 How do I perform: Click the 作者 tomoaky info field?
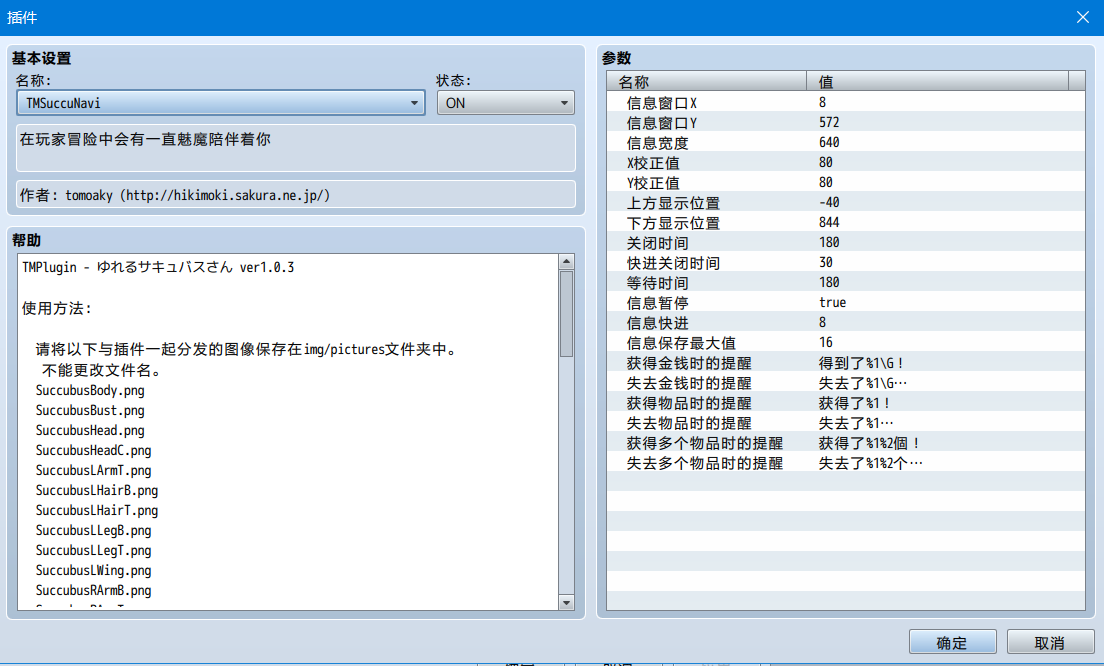[296, 194]
